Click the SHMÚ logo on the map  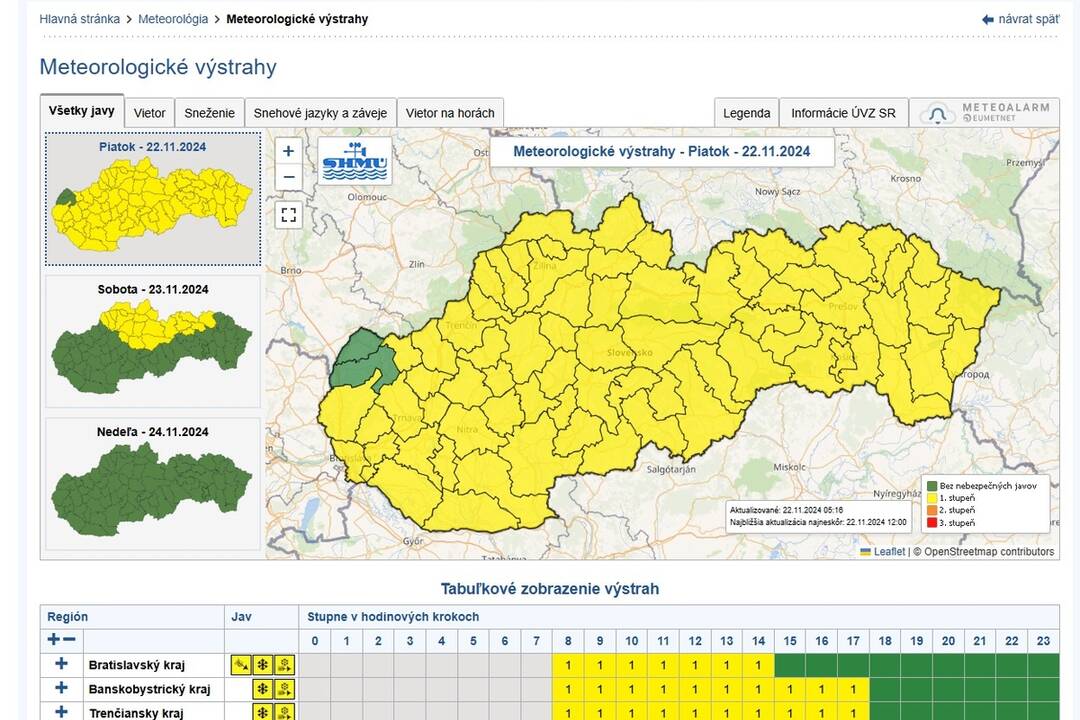point(354,160)
